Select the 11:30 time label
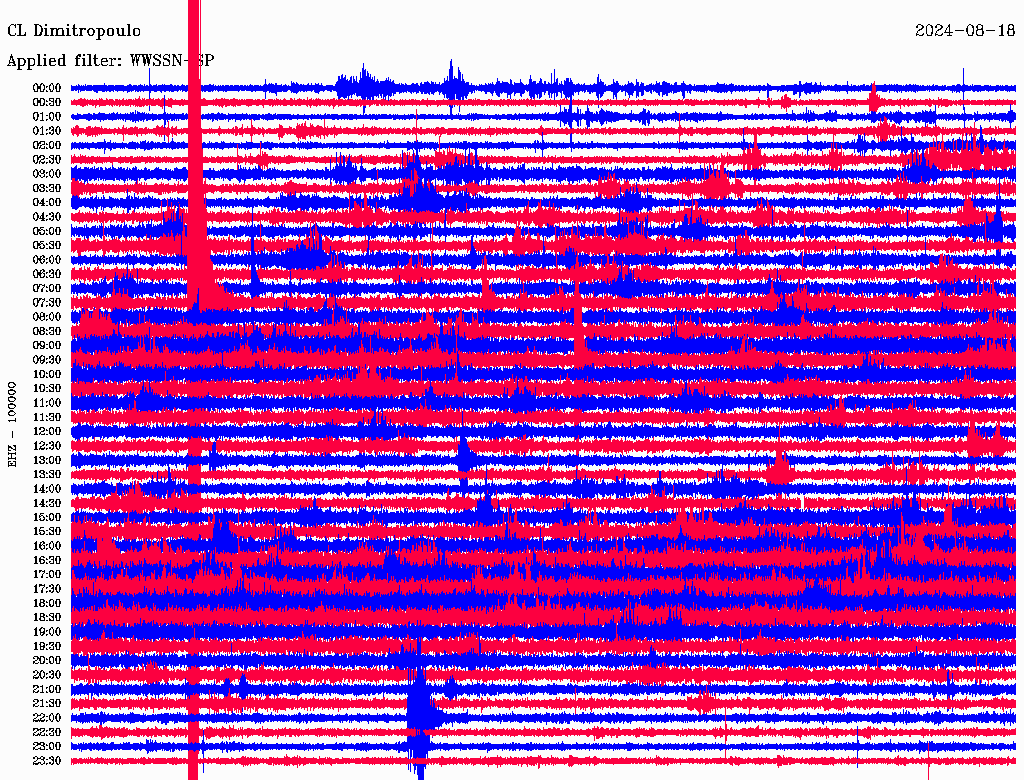 (47, 417)
